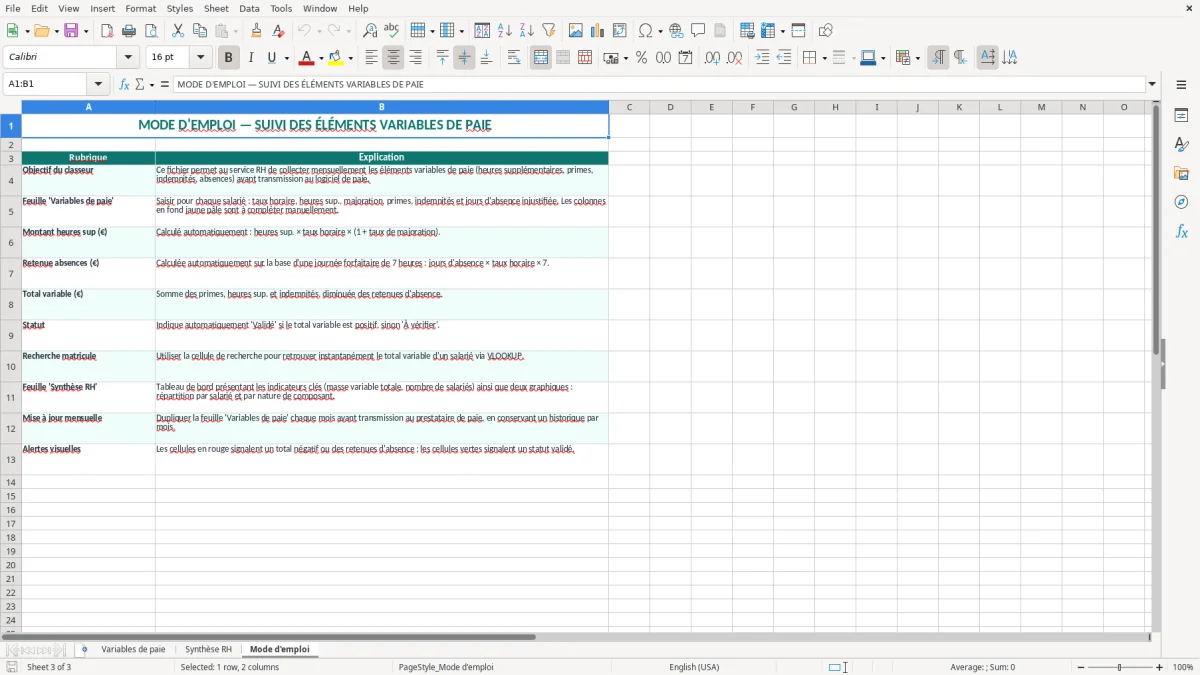Expand the Name Box dropdown
This screenshot has height=675, width=1200.
click(98, 84)
